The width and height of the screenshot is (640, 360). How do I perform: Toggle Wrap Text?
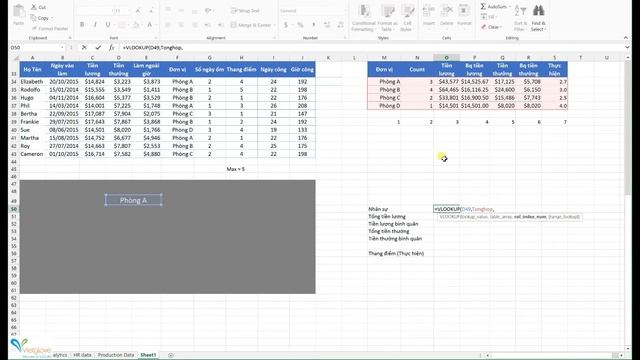[x=245, y=11]
